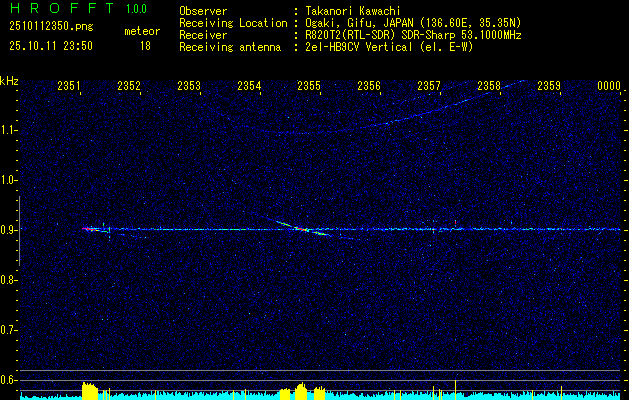Click the 2351 time marker
This screenshot has width=629, height=400.
69,87
